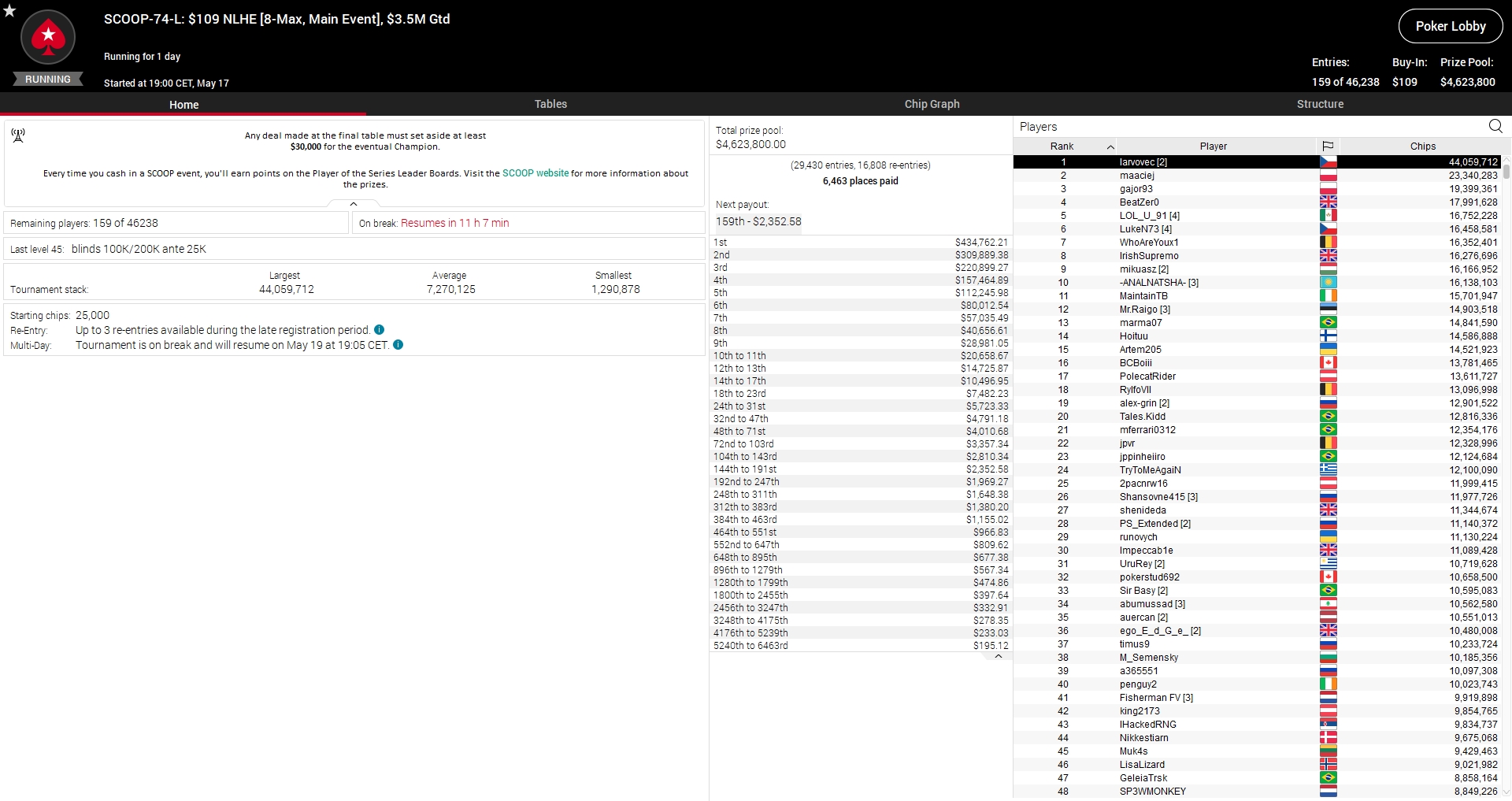Click the 1st place payout row
Screen dimensions: 1512x801
coord(861,243)
